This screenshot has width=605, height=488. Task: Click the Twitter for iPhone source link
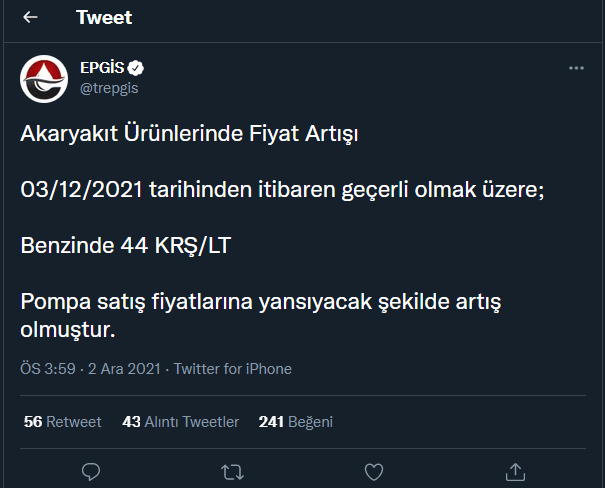[233, 369]
